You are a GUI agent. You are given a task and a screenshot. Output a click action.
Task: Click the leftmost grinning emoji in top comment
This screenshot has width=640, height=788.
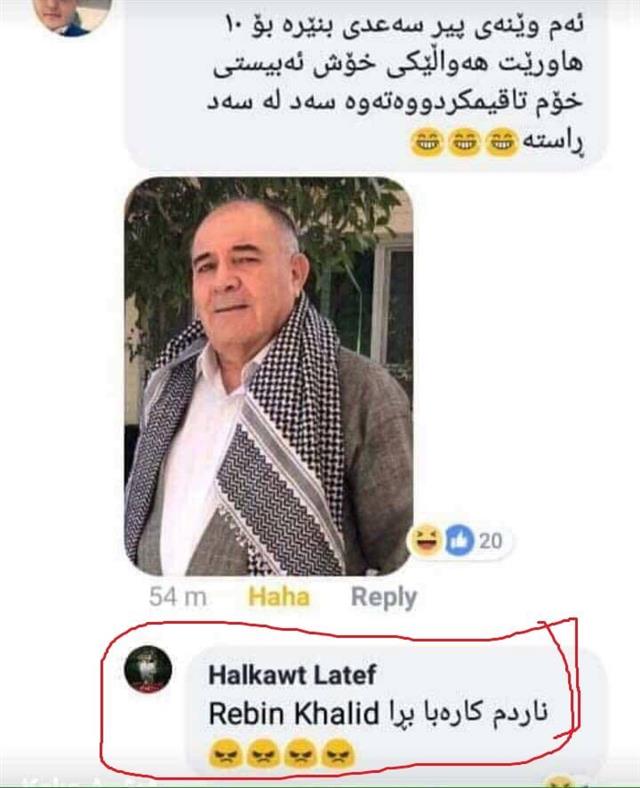point(426,143)
